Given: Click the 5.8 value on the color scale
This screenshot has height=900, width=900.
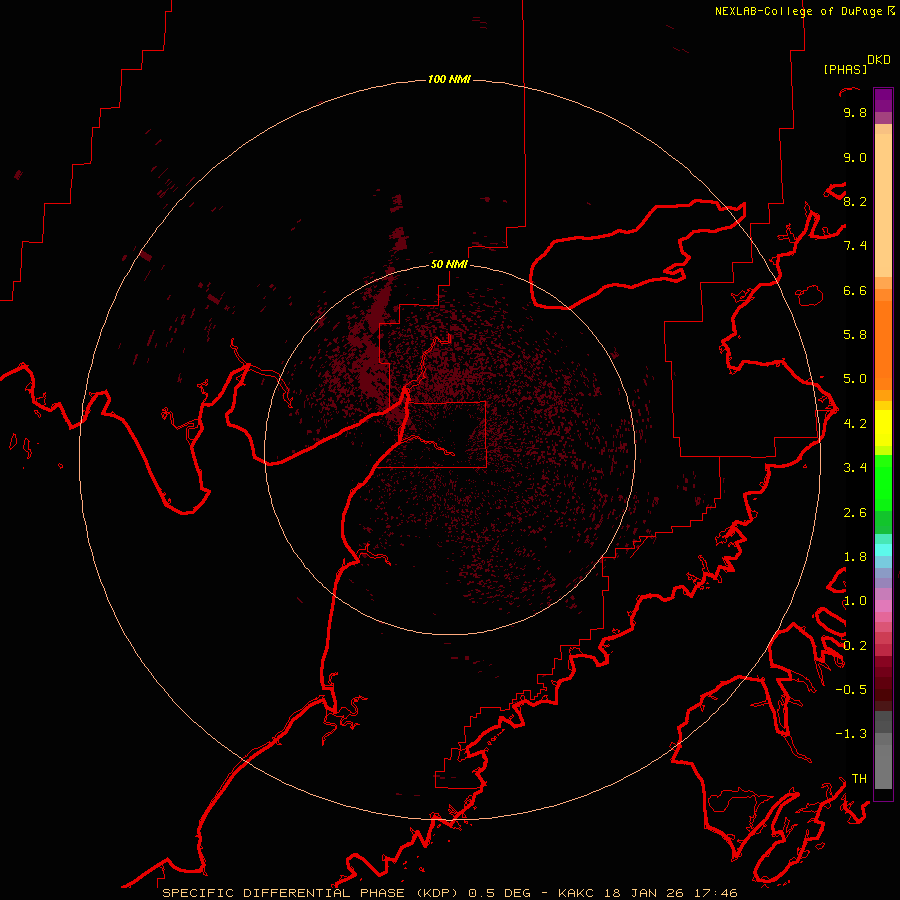Looking at the screenshot, I should coord(855,335).
